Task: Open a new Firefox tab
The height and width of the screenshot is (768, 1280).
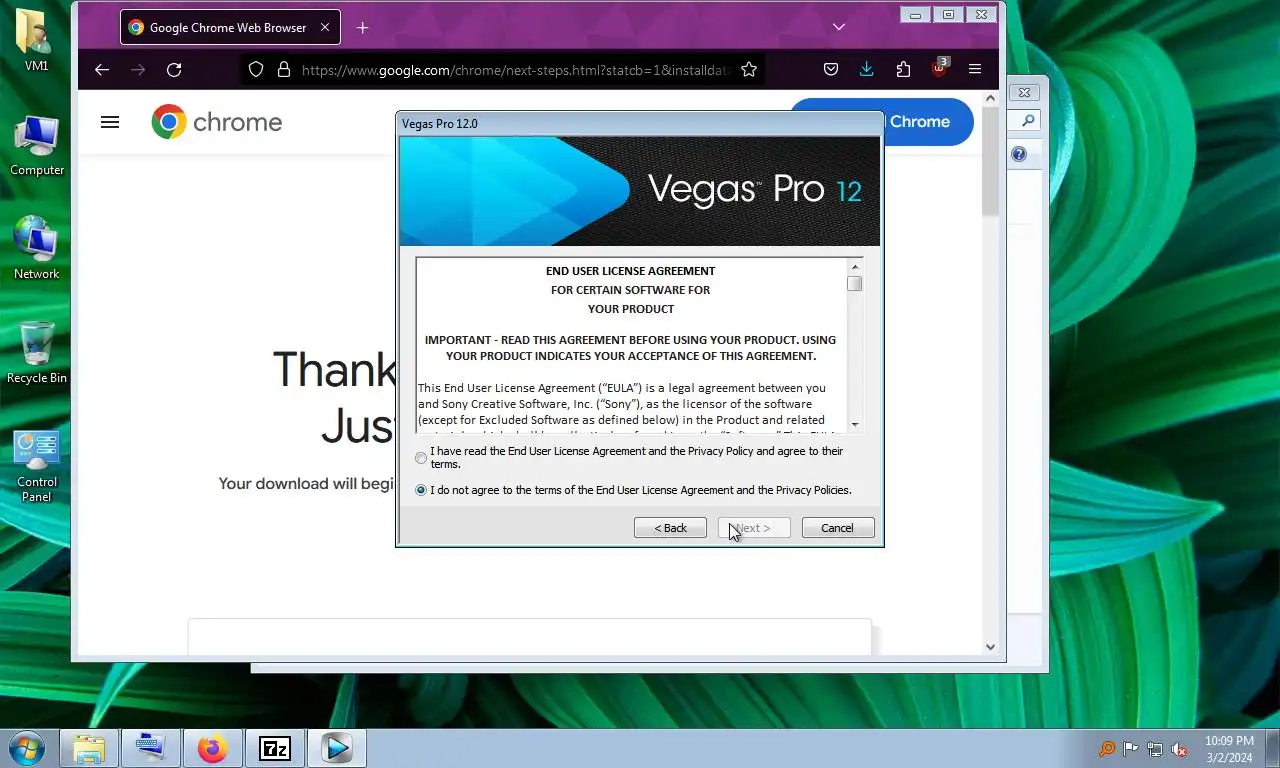Action: point(362,28)
